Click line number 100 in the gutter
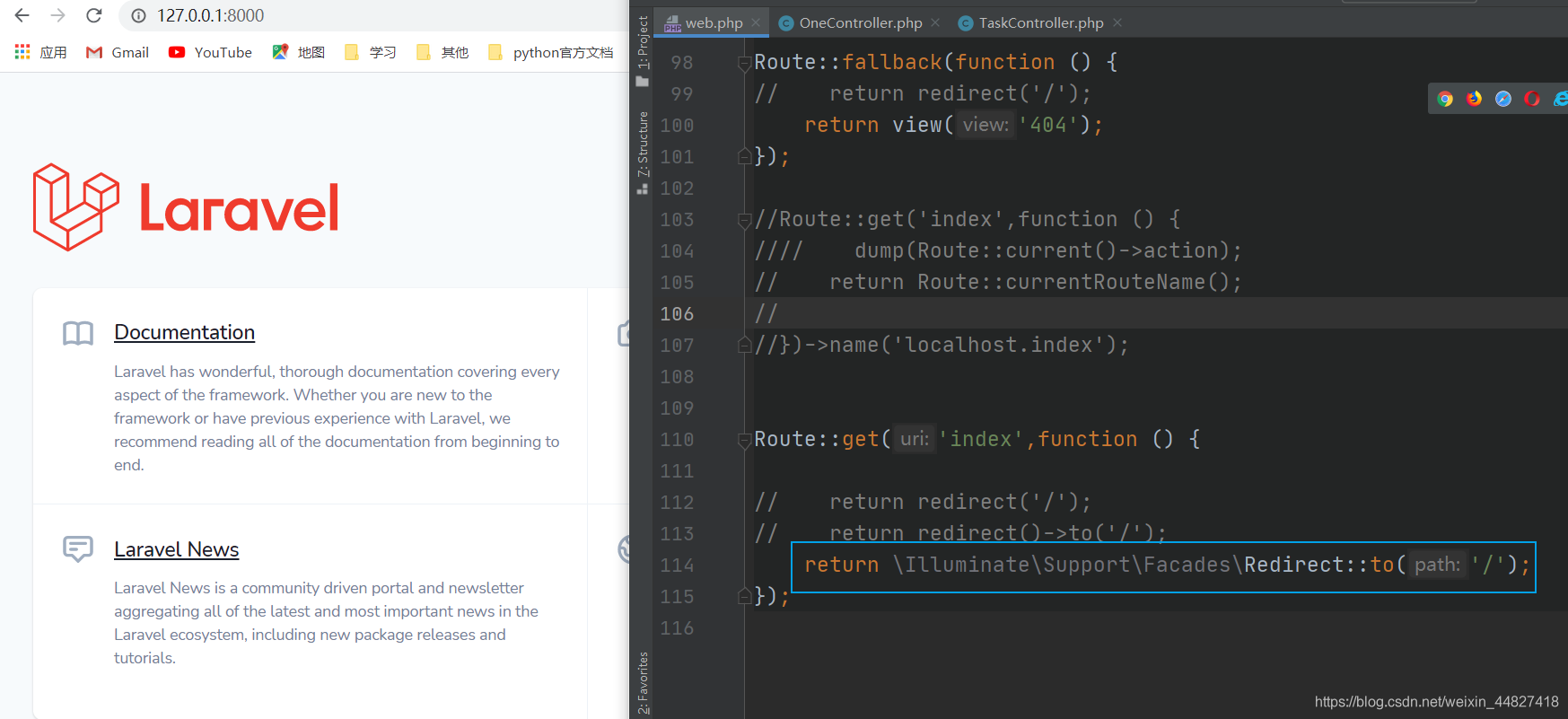1568x719 pixels. [x=678, y=126]
